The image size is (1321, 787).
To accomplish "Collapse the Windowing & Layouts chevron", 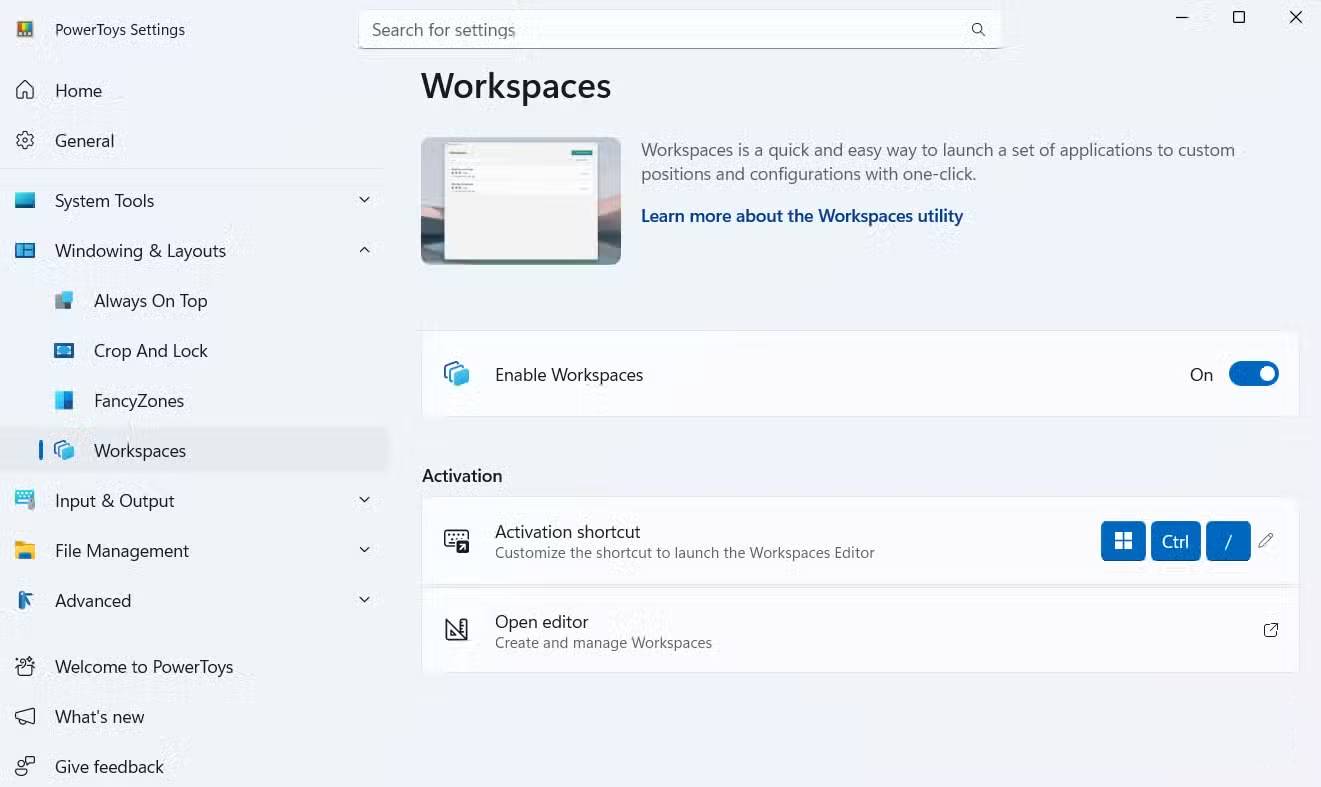I will point(365,250).
